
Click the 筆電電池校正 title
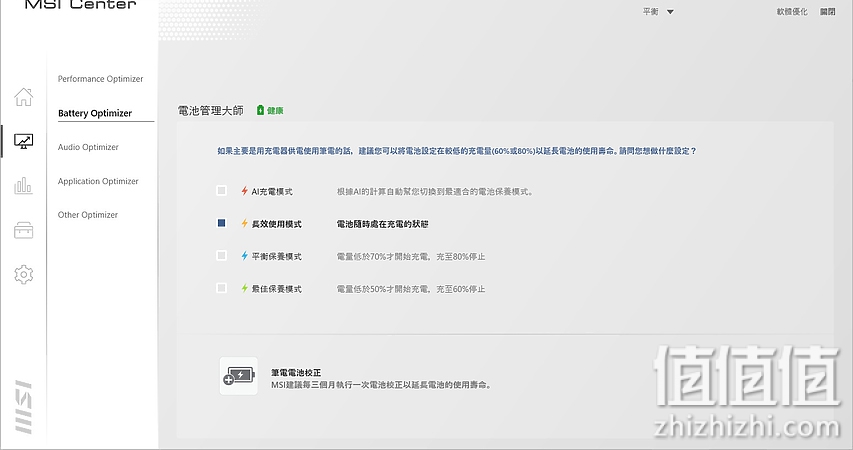[296, 373]
